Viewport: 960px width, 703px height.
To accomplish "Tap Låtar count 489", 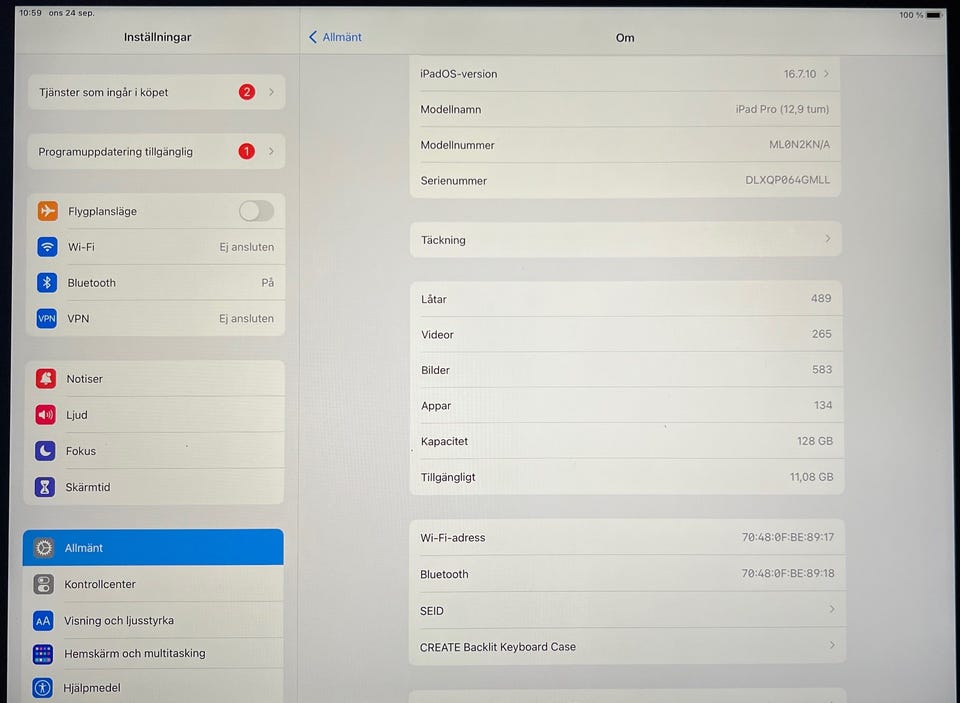I will [821, 298].
